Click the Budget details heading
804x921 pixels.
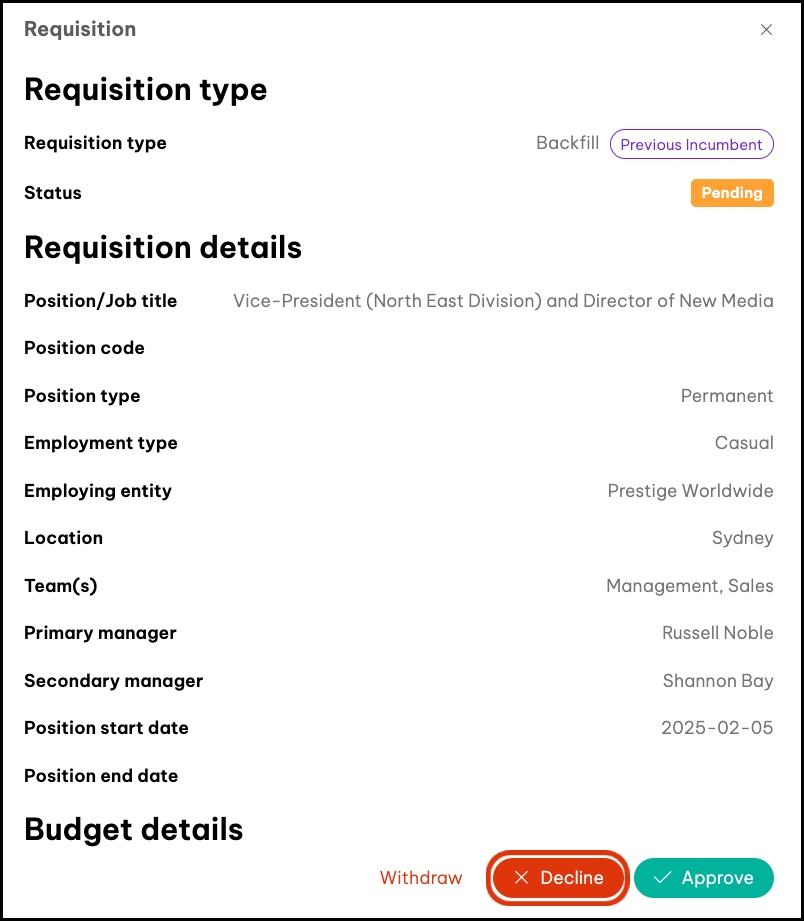click(133, 829)
